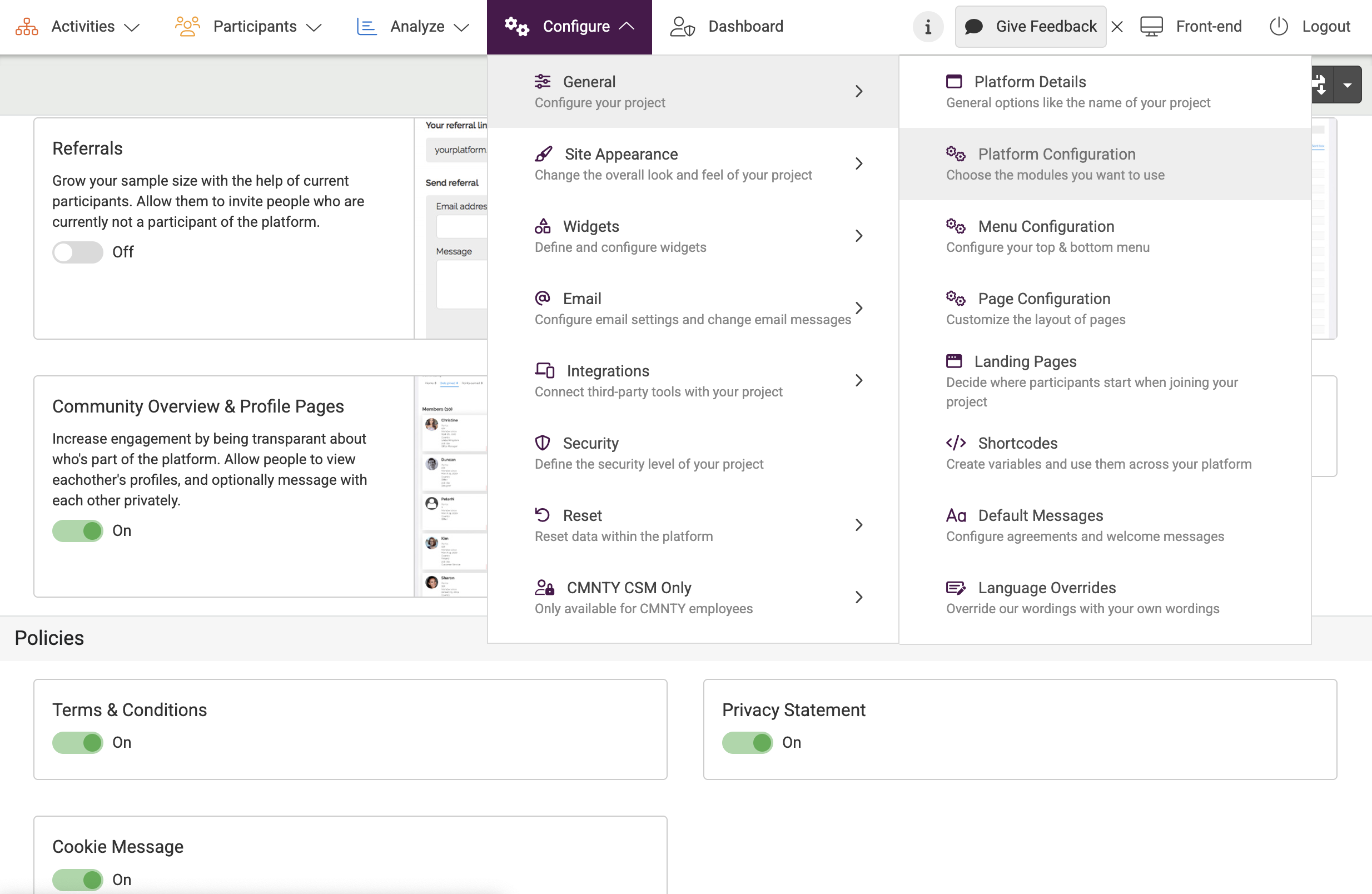Click the Widgets shapes icon

542,226
